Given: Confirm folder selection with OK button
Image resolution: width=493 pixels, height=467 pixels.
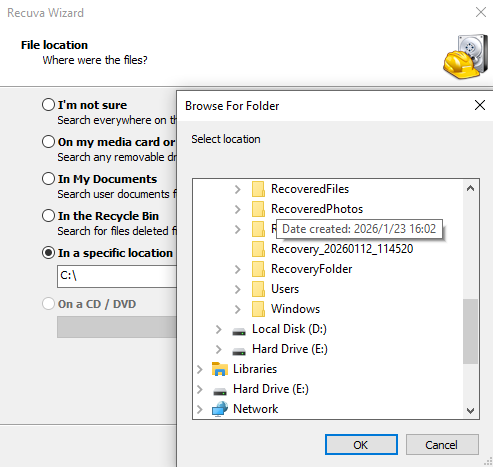Looking at the screenshot, I should pos(361,445).
